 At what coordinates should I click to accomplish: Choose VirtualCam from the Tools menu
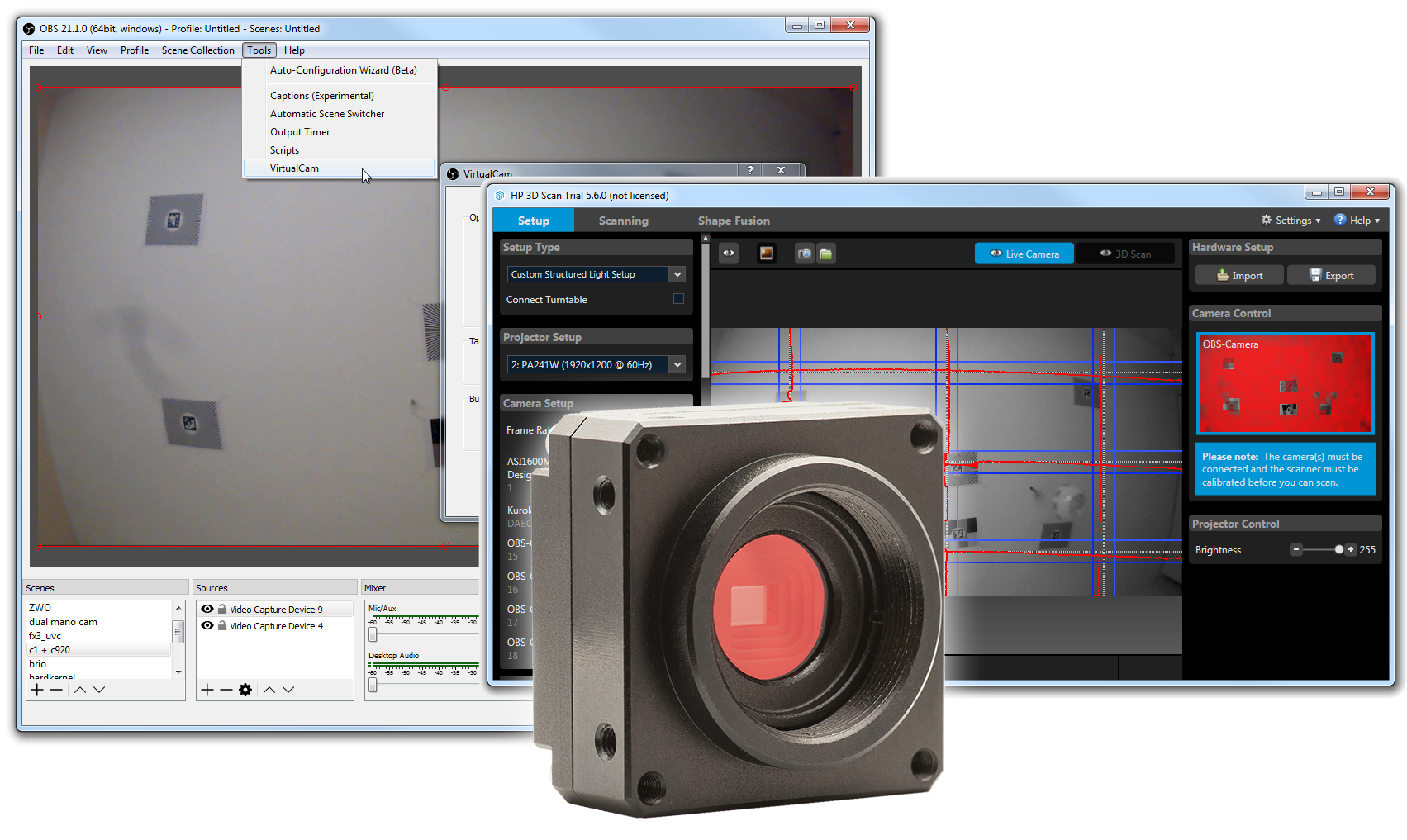click(339, 168)
